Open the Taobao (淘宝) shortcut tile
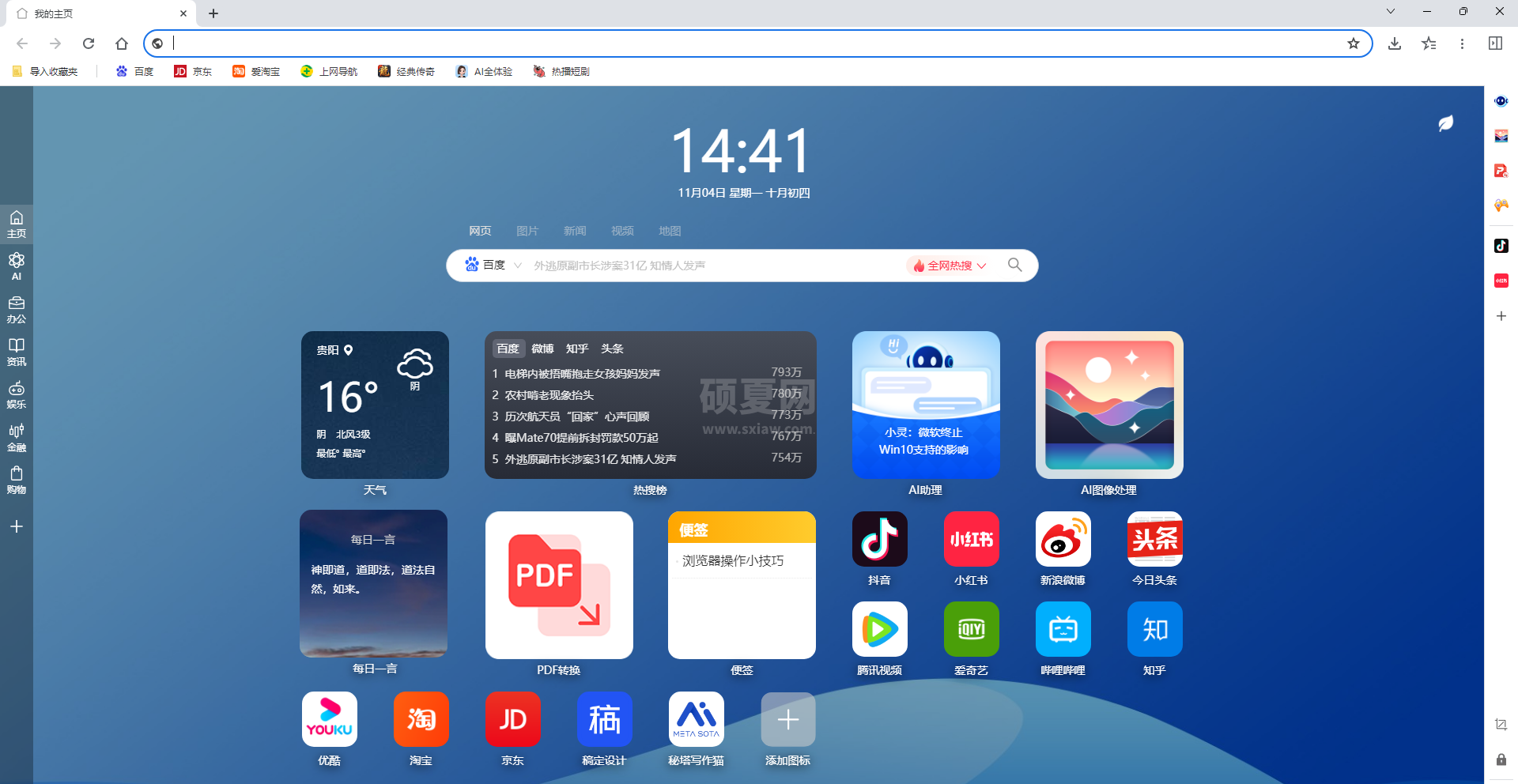 (421, 719)
